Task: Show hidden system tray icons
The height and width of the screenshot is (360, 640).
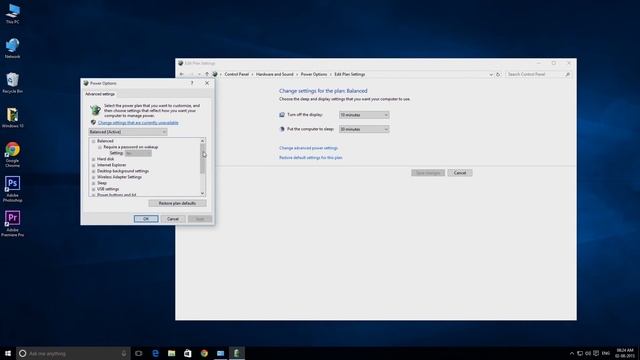Action: [572, 353]
